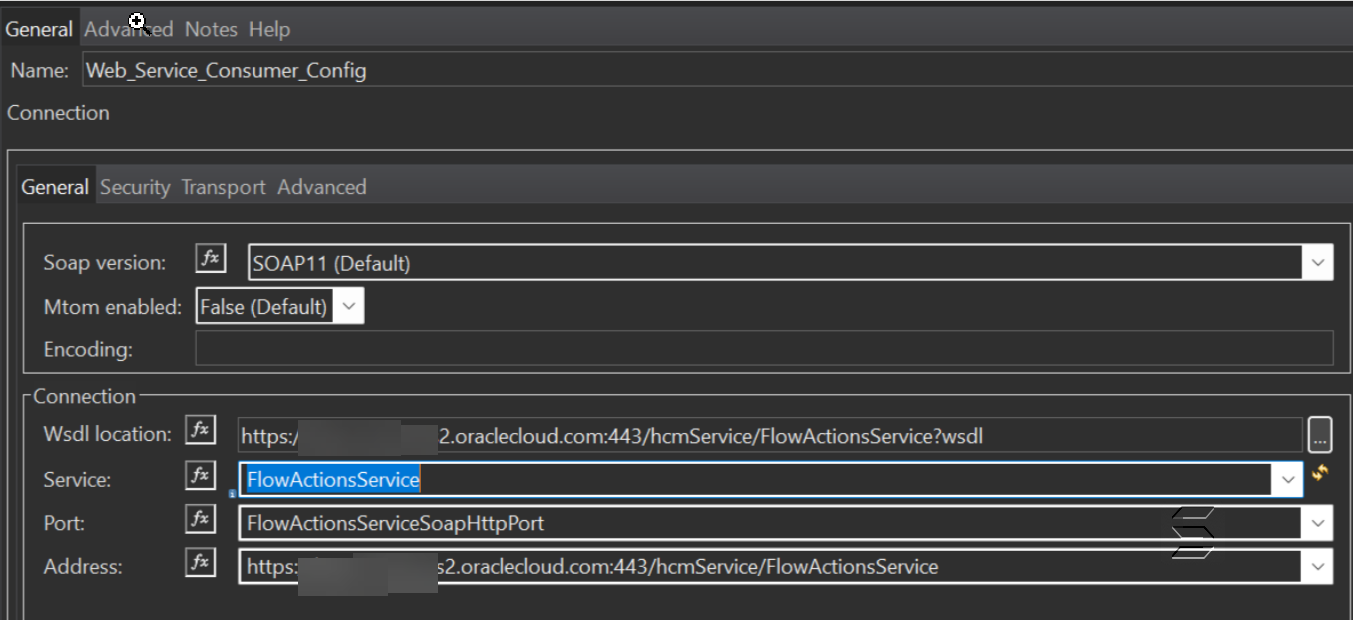1353x620 pixels.
Task: Switch to the Security sub-tab
Action: (x=135, y=187)
